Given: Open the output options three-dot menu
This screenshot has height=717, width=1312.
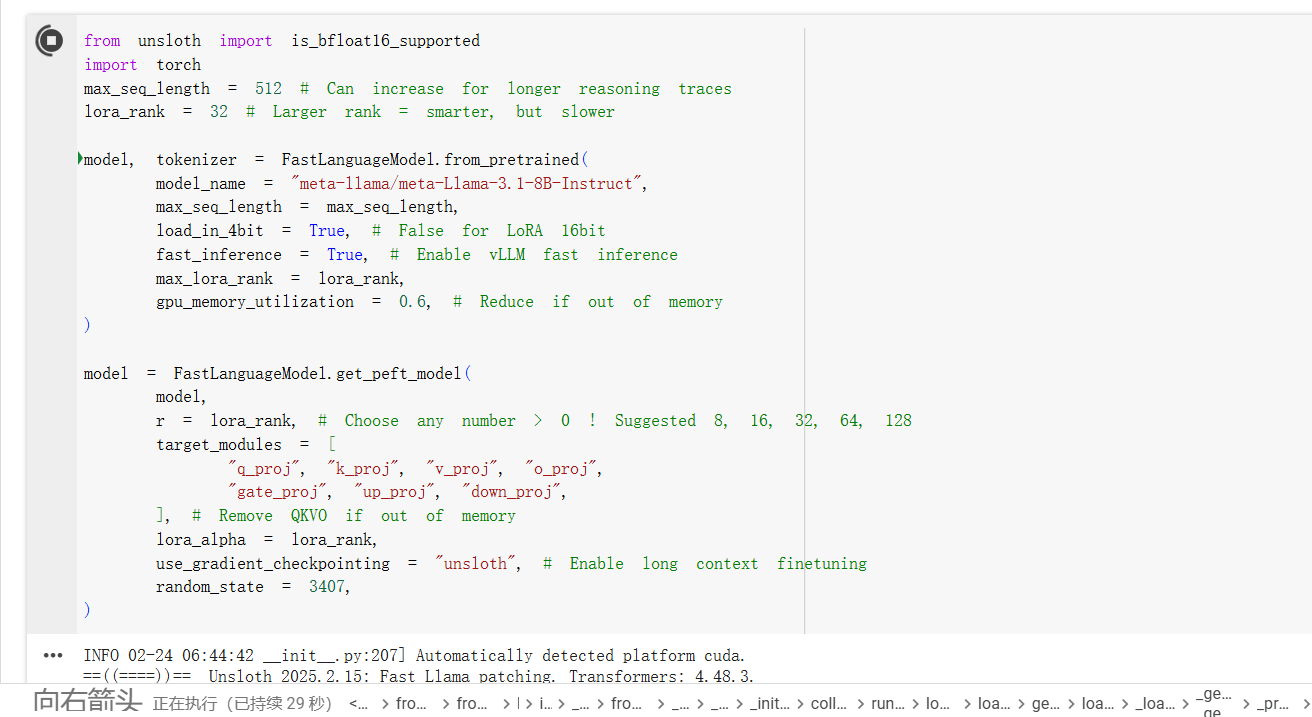Looking at the screenshot, I should (53, 655).
